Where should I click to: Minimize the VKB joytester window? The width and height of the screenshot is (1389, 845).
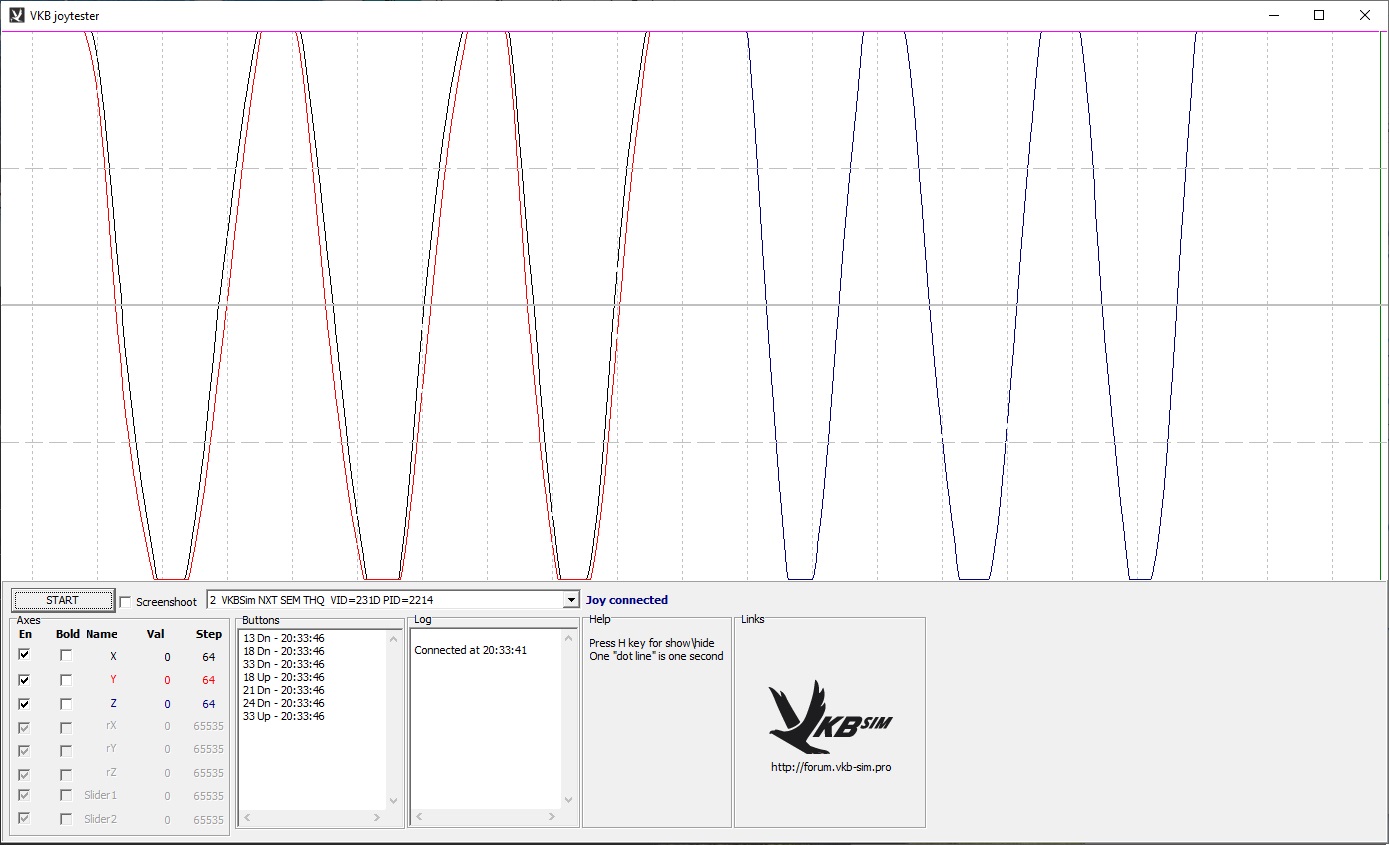point(1274,15)
